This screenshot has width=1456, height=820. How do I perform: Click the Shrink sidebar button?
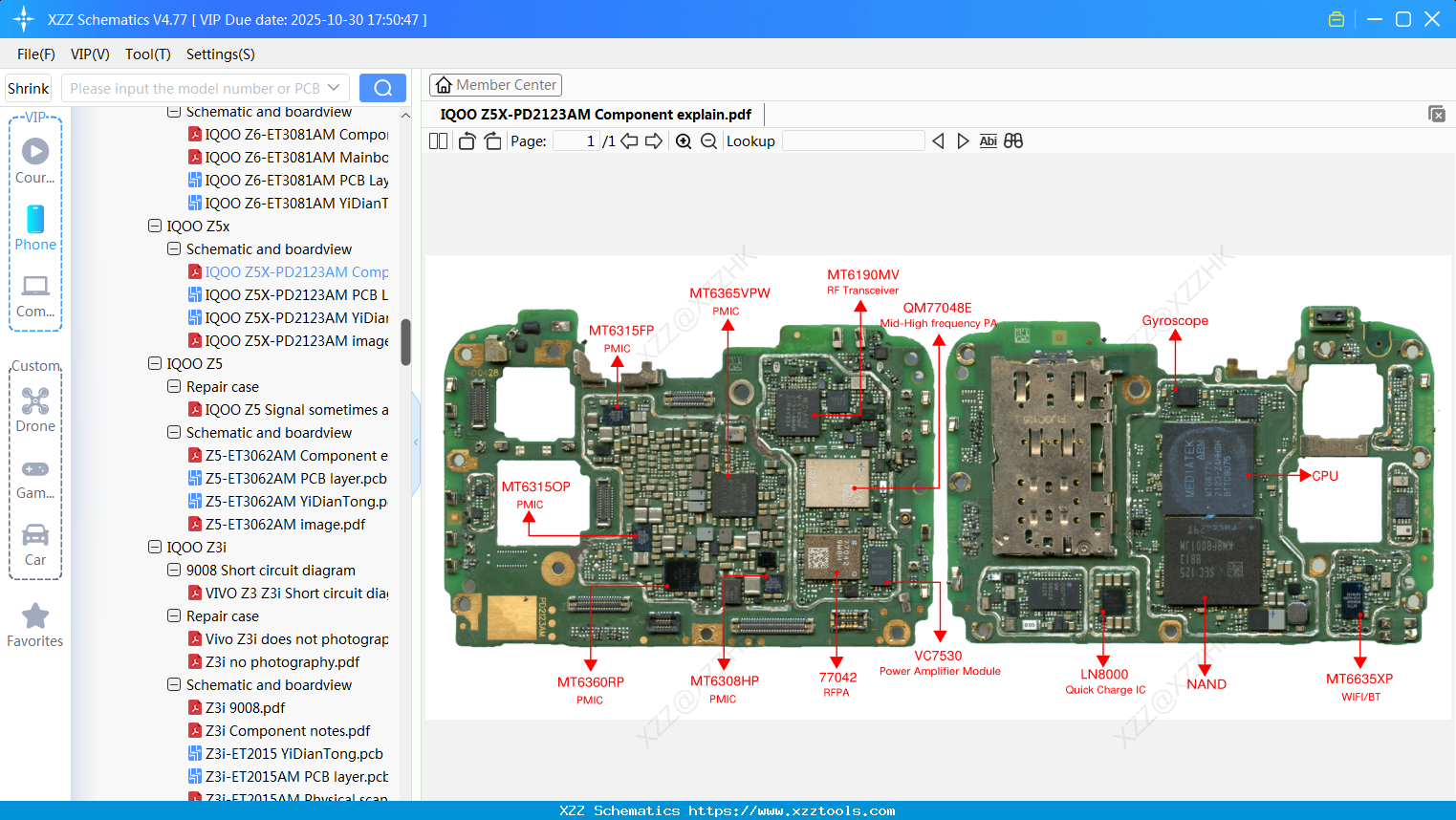click(28, 87)
